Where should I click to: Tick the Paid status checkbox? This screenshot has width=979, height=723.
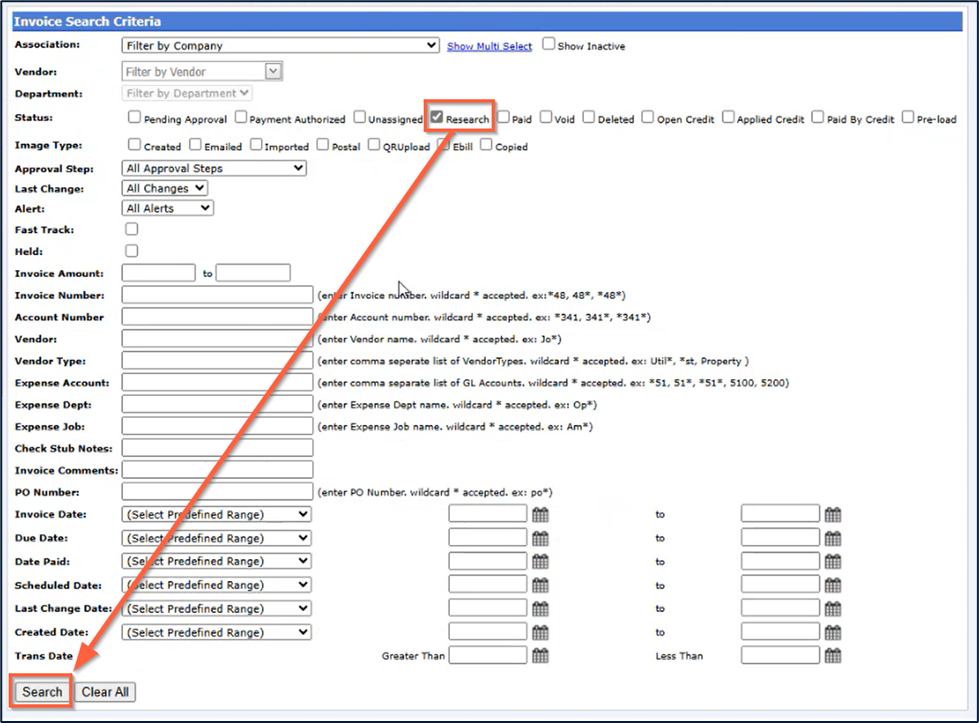tap(503, 117)
